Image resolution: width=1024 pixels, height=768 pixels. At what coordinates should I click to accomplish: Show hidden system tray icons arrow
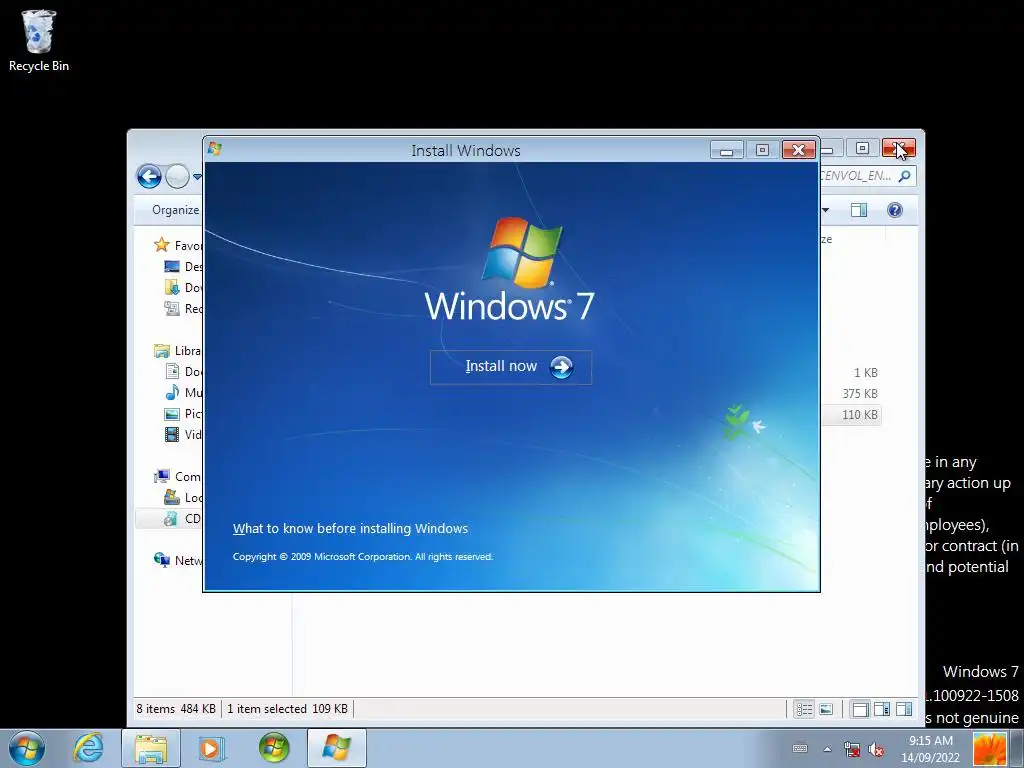[827, 749]
